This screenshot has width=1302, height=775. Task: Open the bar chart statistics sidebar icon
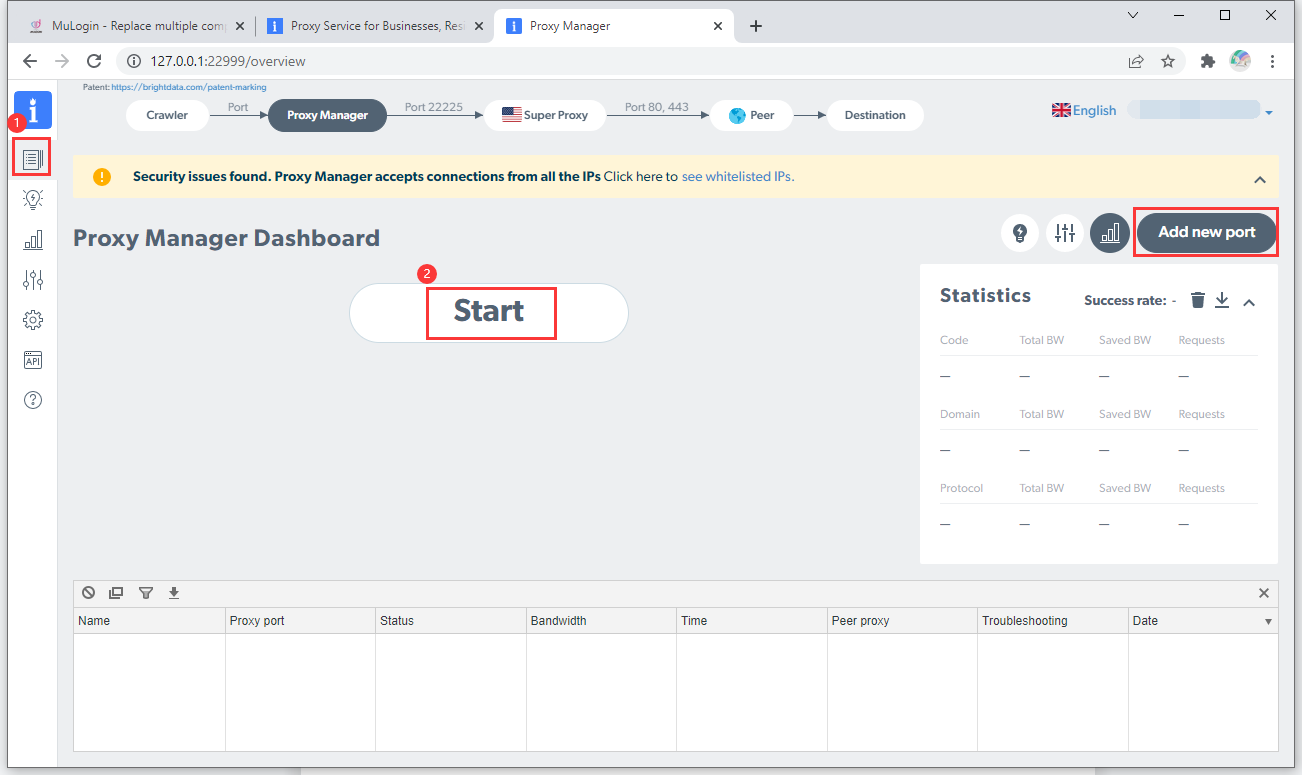pyautogui.click(x=33, y=239)
